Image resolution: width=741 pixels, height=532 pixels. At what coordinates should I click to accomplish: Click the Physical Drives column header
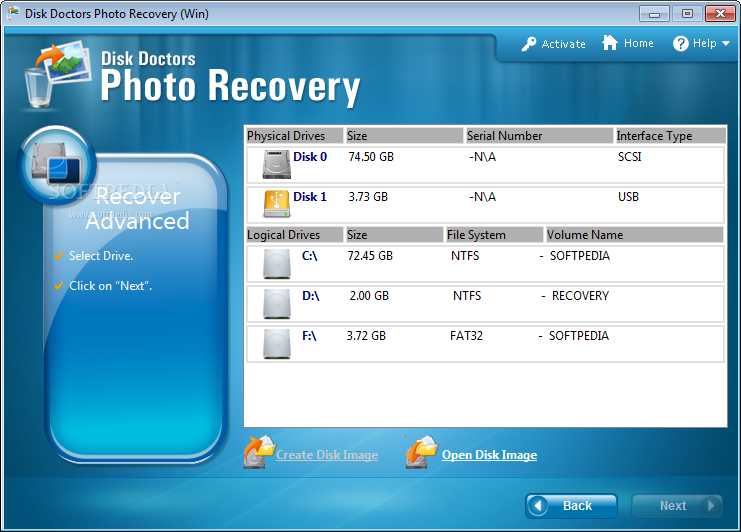click(294, 136)
